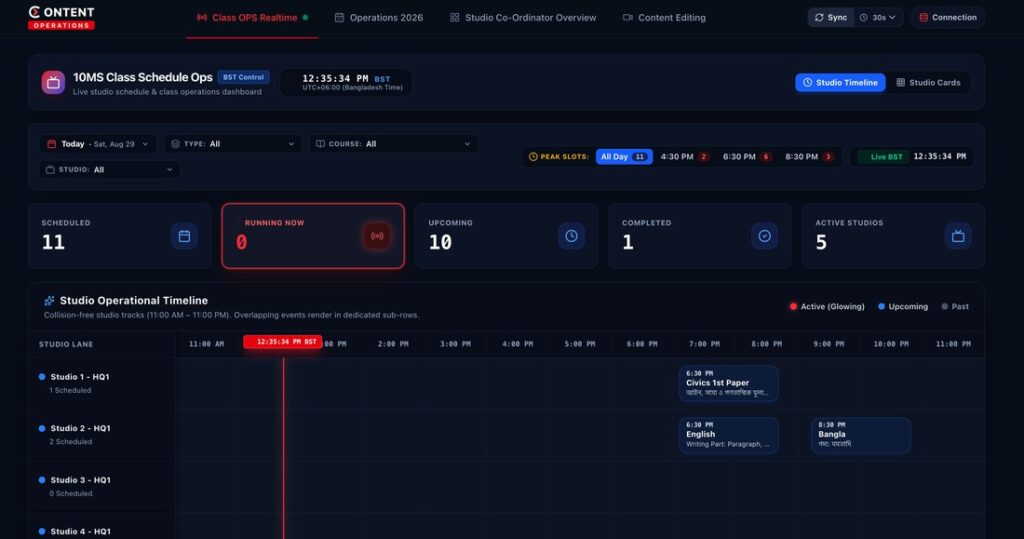Open the Today date dropdown
The width and height of the screenshot is (1024, 539).
coord(98,144)
